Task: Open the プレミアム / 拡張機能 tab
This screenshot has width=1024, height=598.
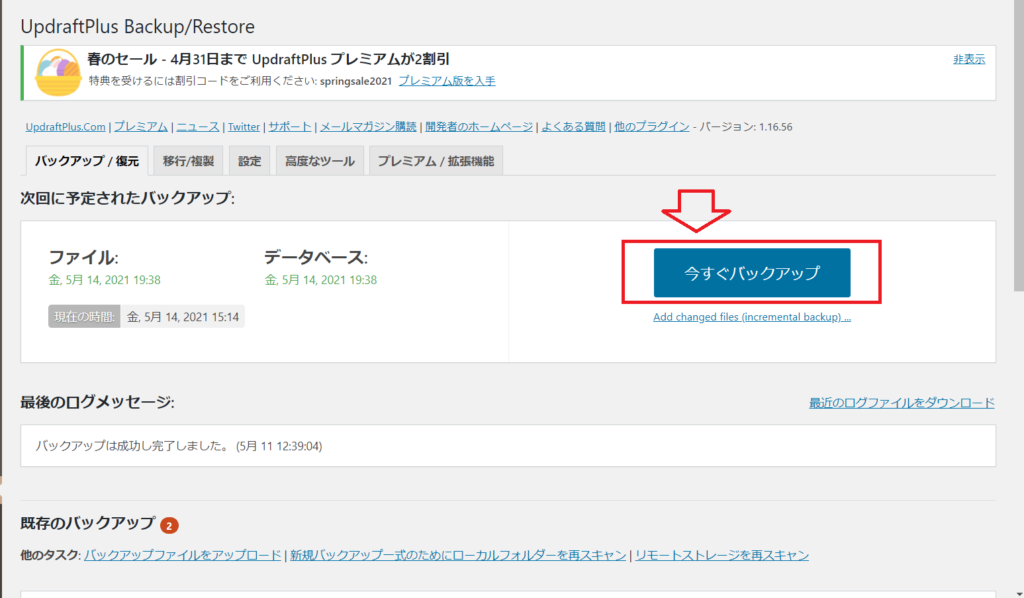Action: 435,161
